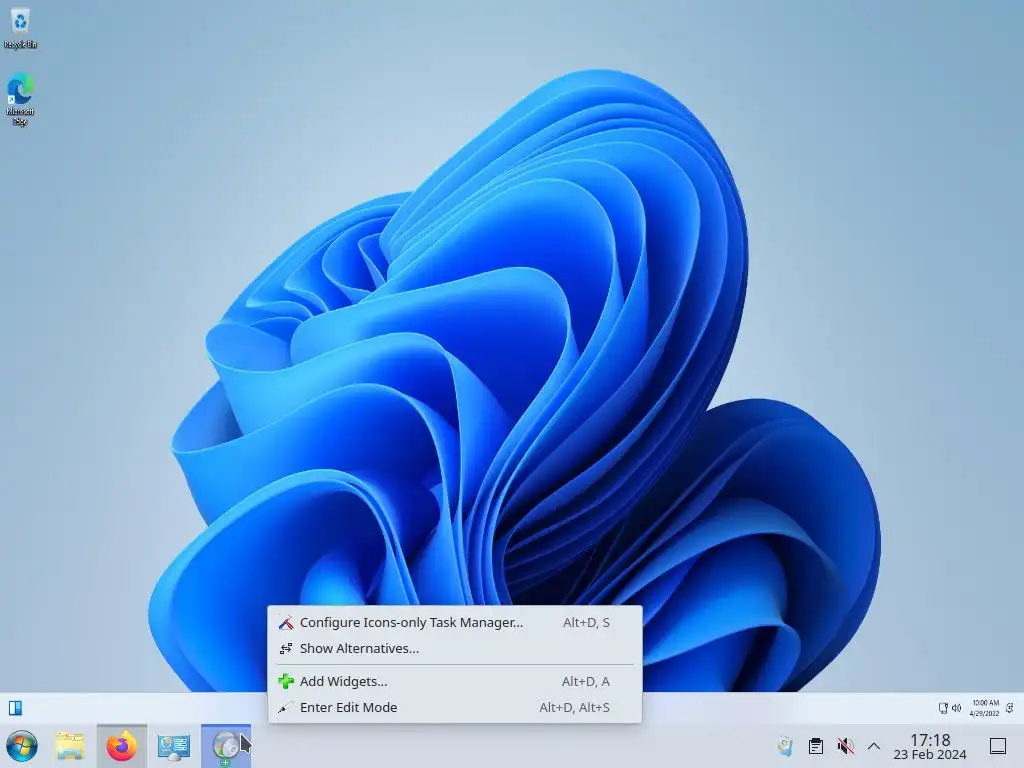Viewport: 1024px width, 768px height.
Task: Open the 17:18 clock and calendar
Action: pos(930,746)
